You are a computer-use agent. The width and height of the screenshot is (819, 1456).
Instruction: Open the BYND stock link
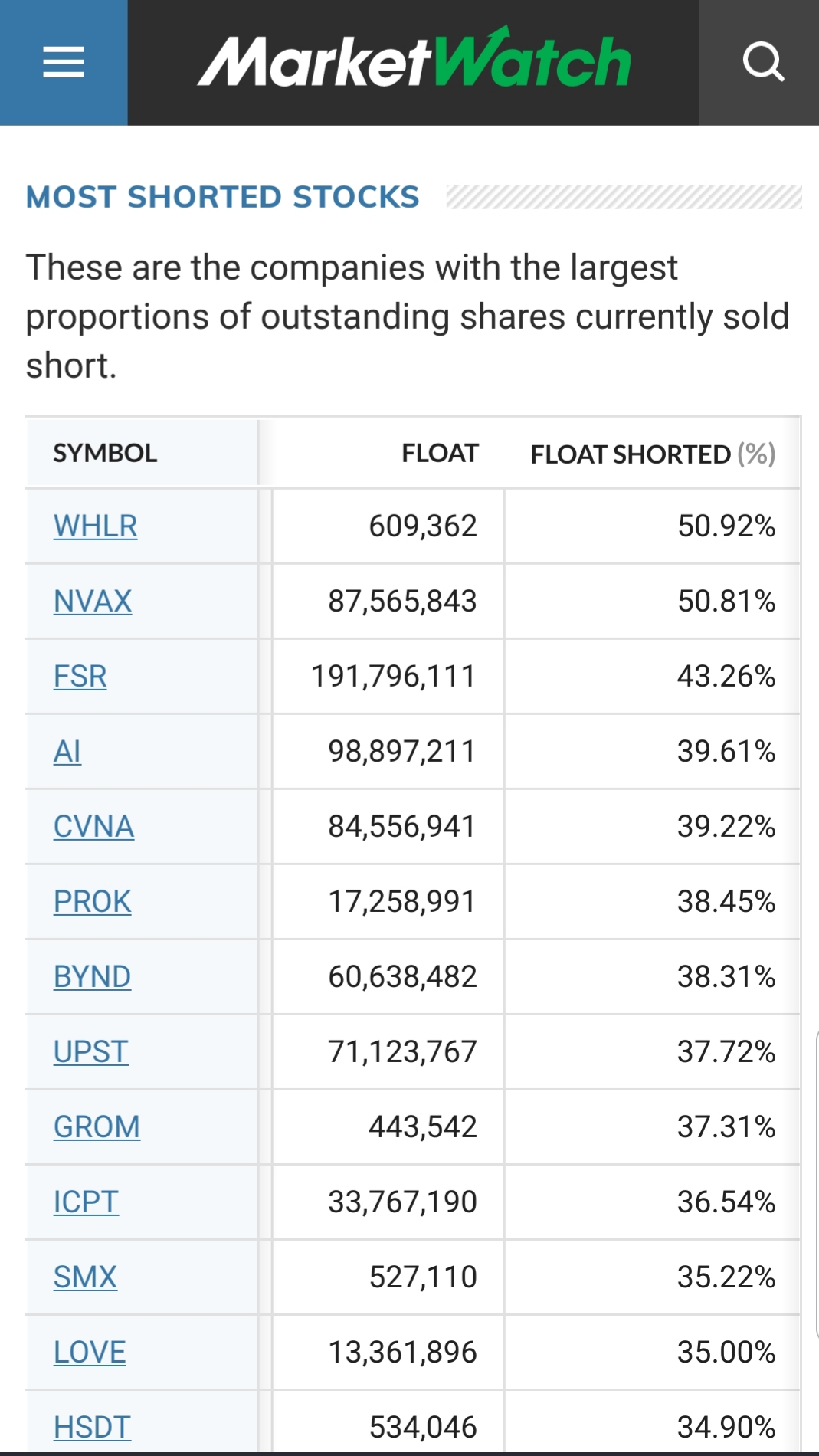click(92, 976)
